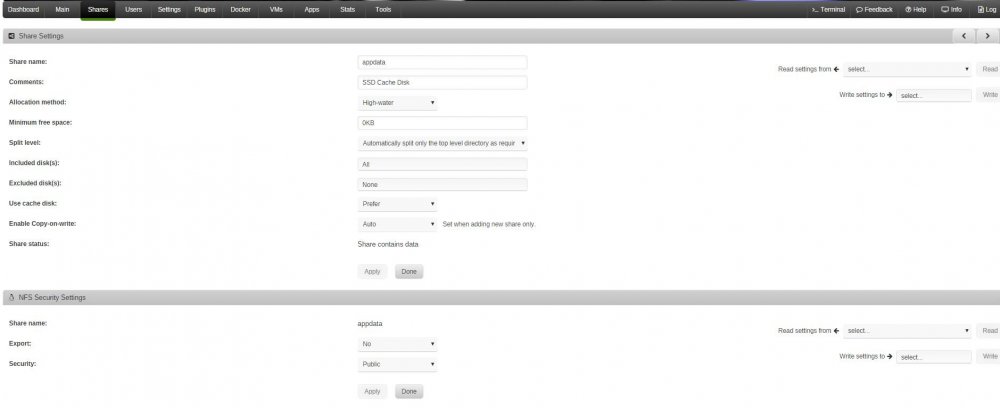Open the Use cache disk dropdown
This screenshot has height=408, width=1000.
(x=397, y=204)
